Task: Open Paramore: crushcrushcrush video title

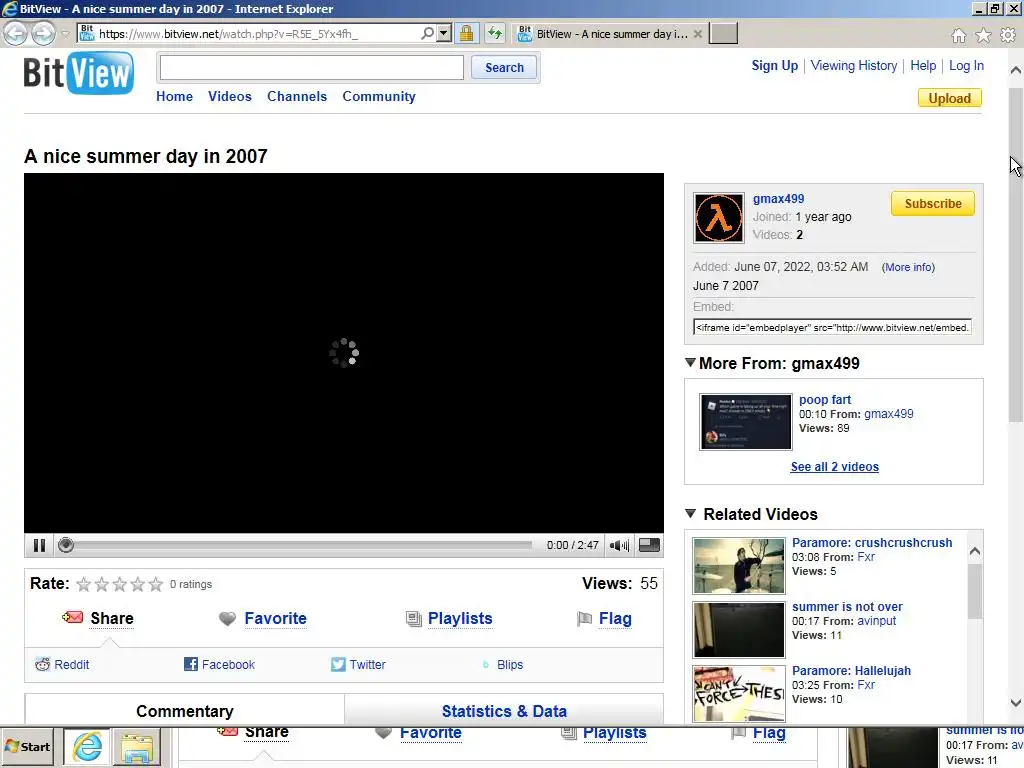Action: pos(872,543)
